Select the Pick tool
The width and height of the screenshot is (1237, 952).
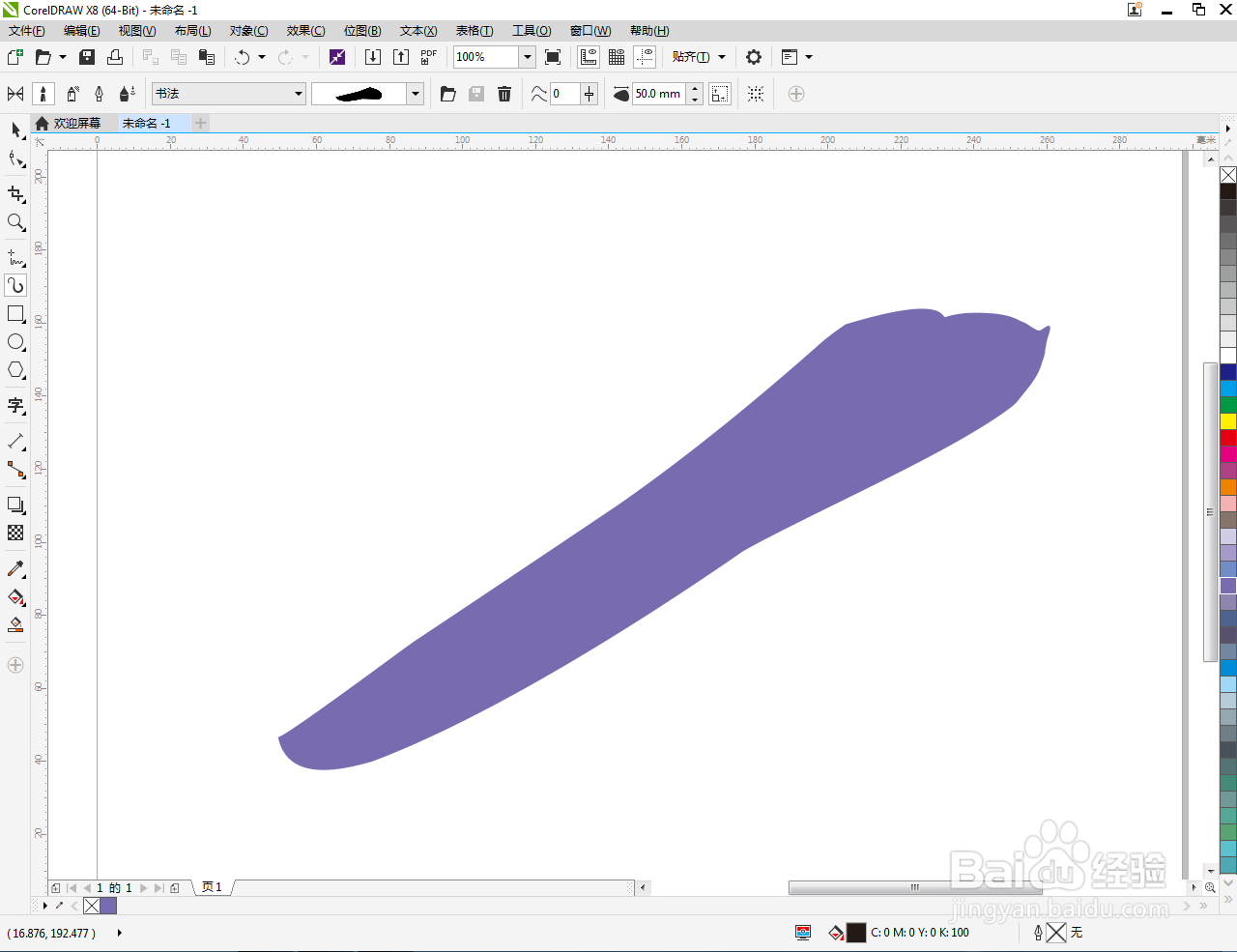pyautogui.click(x=15, y=130)
